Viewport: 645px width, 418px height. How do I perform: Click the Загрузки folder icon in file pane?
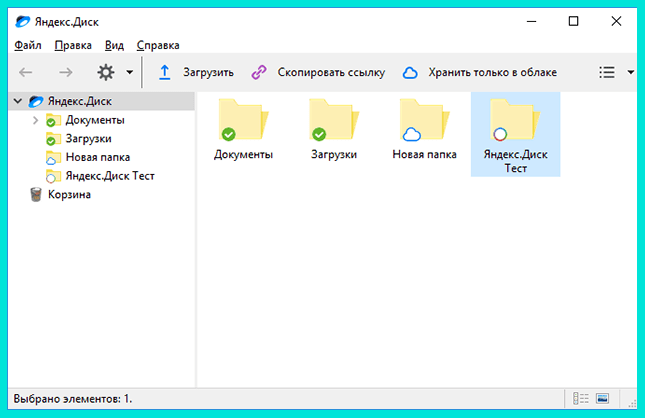[x=334, y=120]
